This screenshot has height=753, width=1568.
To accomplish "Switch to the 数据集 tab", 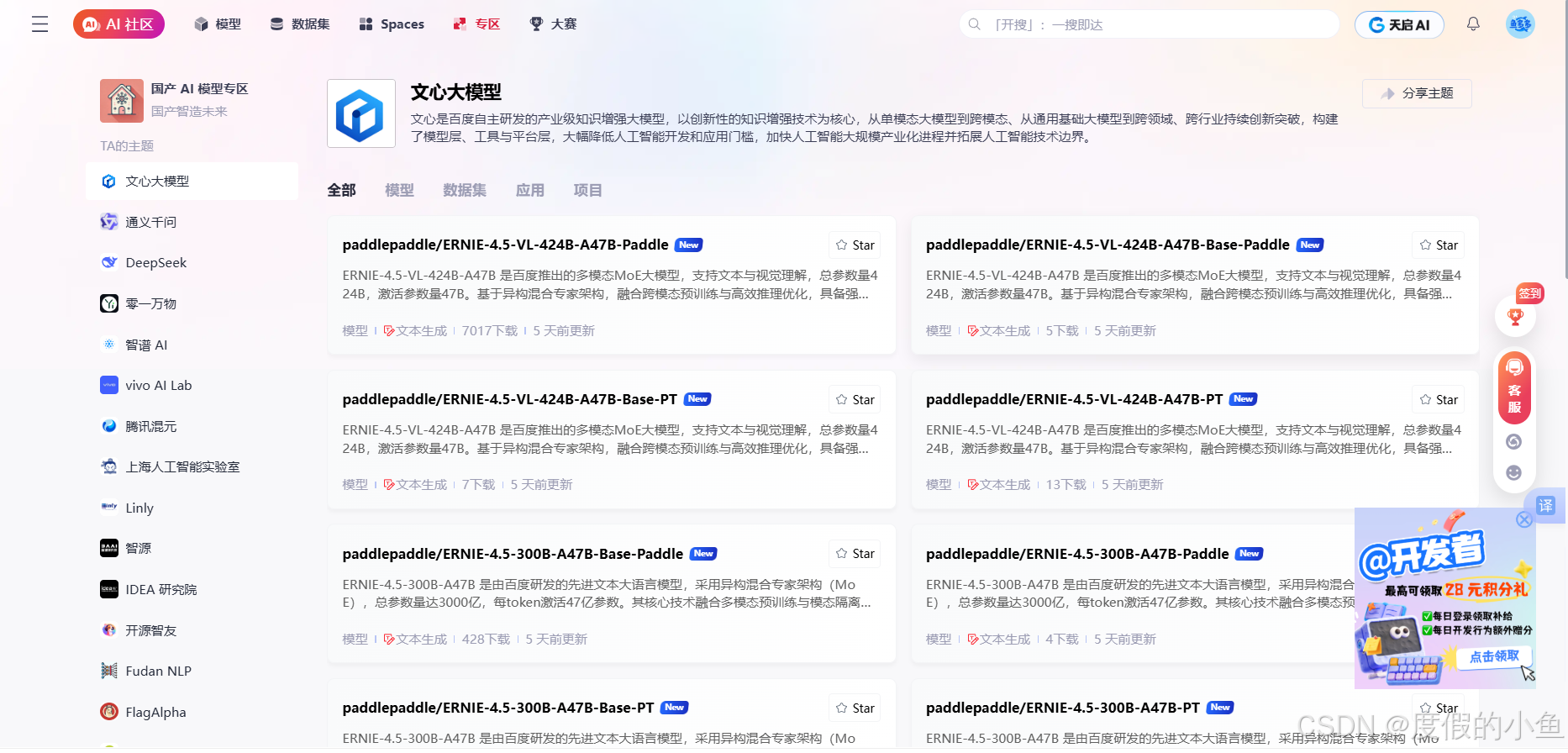I will [465, 191].
